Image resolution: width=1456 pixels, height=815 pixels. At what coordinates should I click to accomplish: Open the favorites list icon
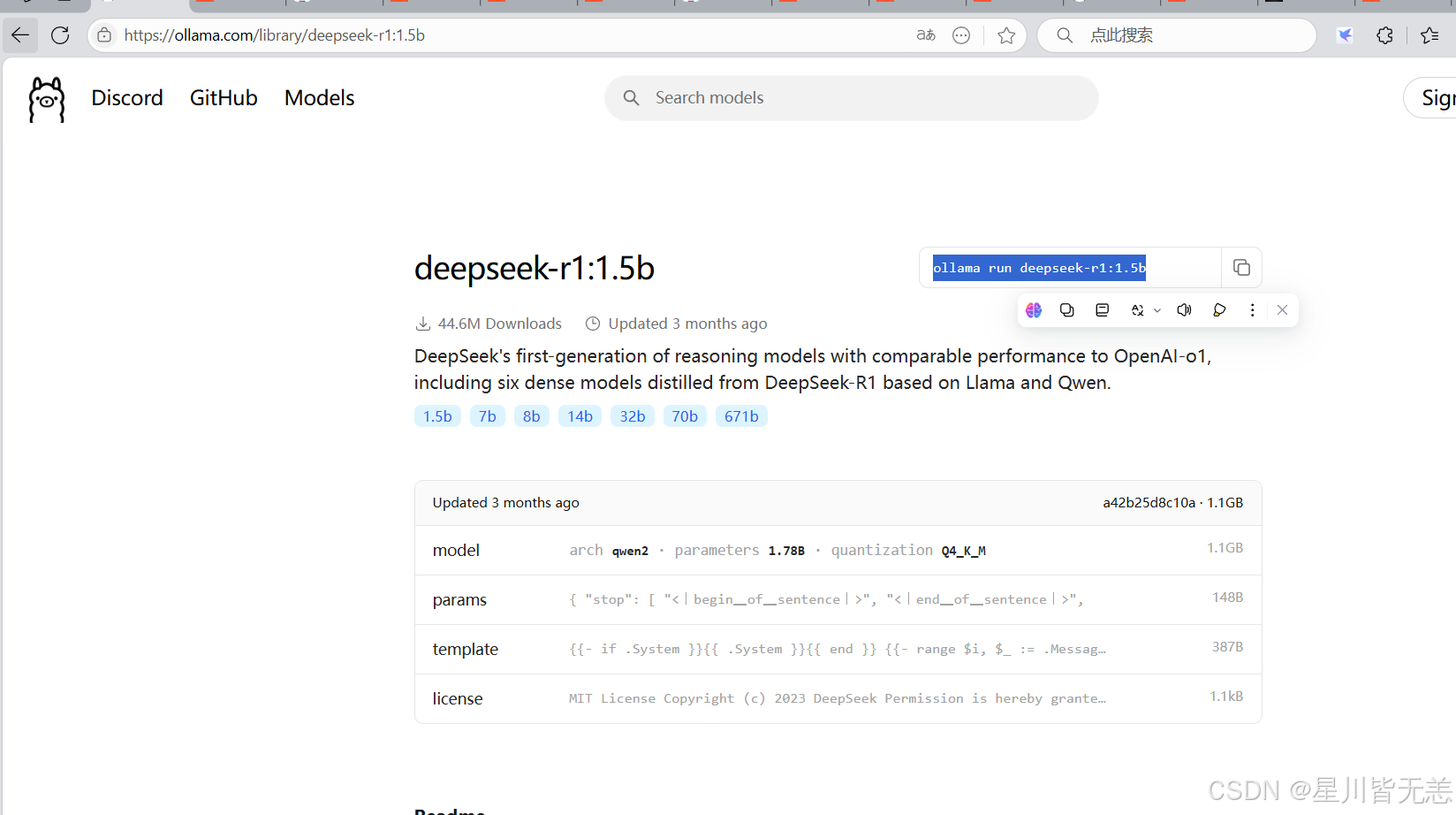[x=1429, y=35]
